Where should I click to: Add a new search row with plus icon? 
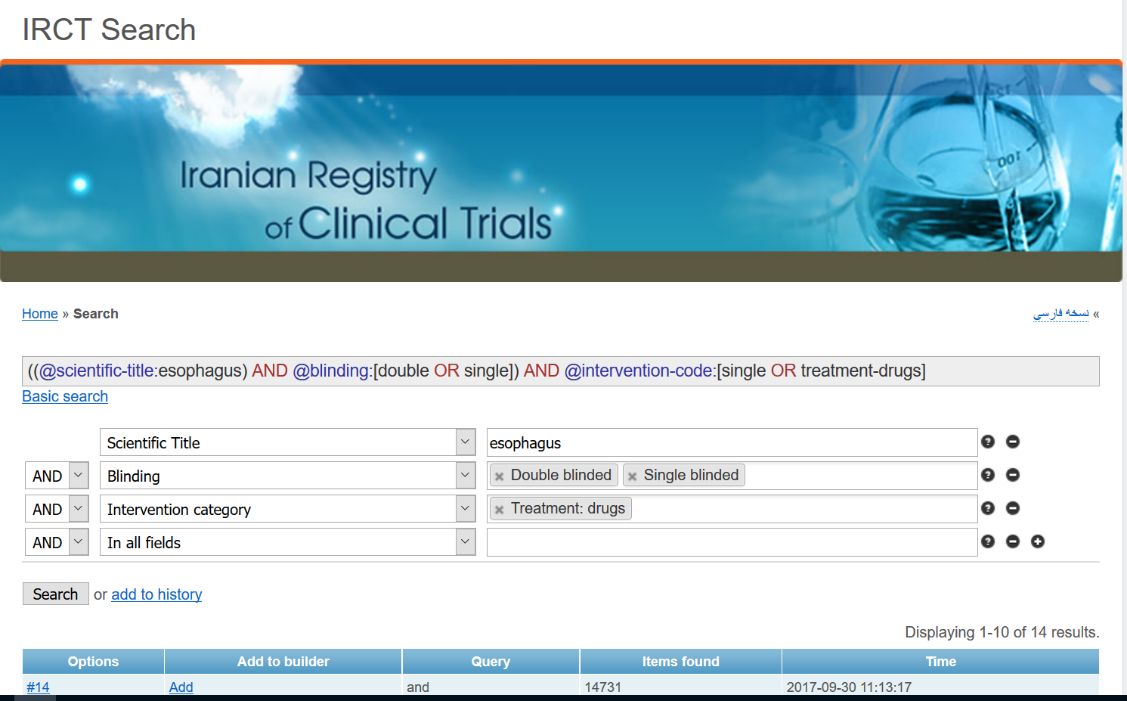pyautogui.click(x=1037, y=542)
